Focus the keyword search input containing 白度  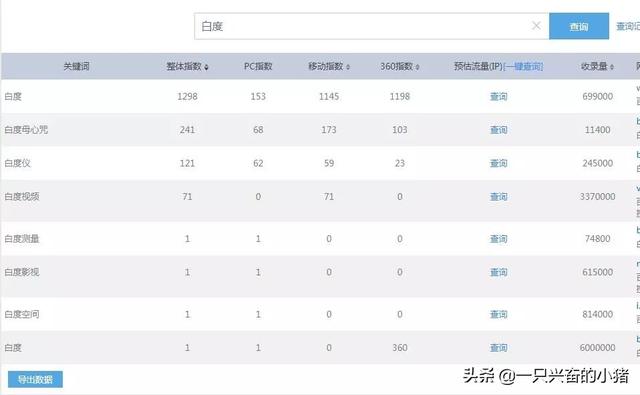point(371,26)
